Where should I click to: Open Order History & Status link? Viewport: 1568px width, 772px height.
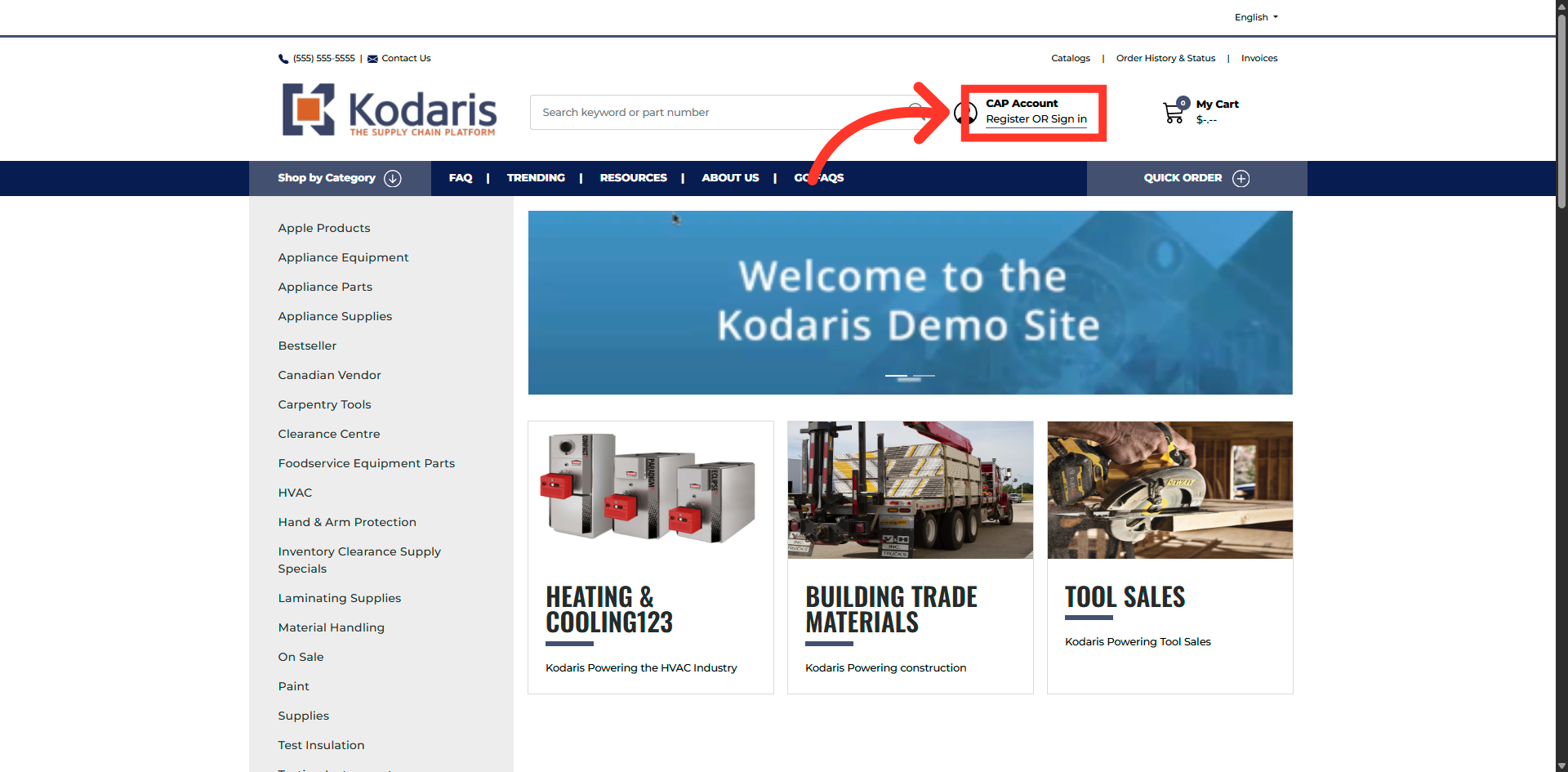(1165, 59)
